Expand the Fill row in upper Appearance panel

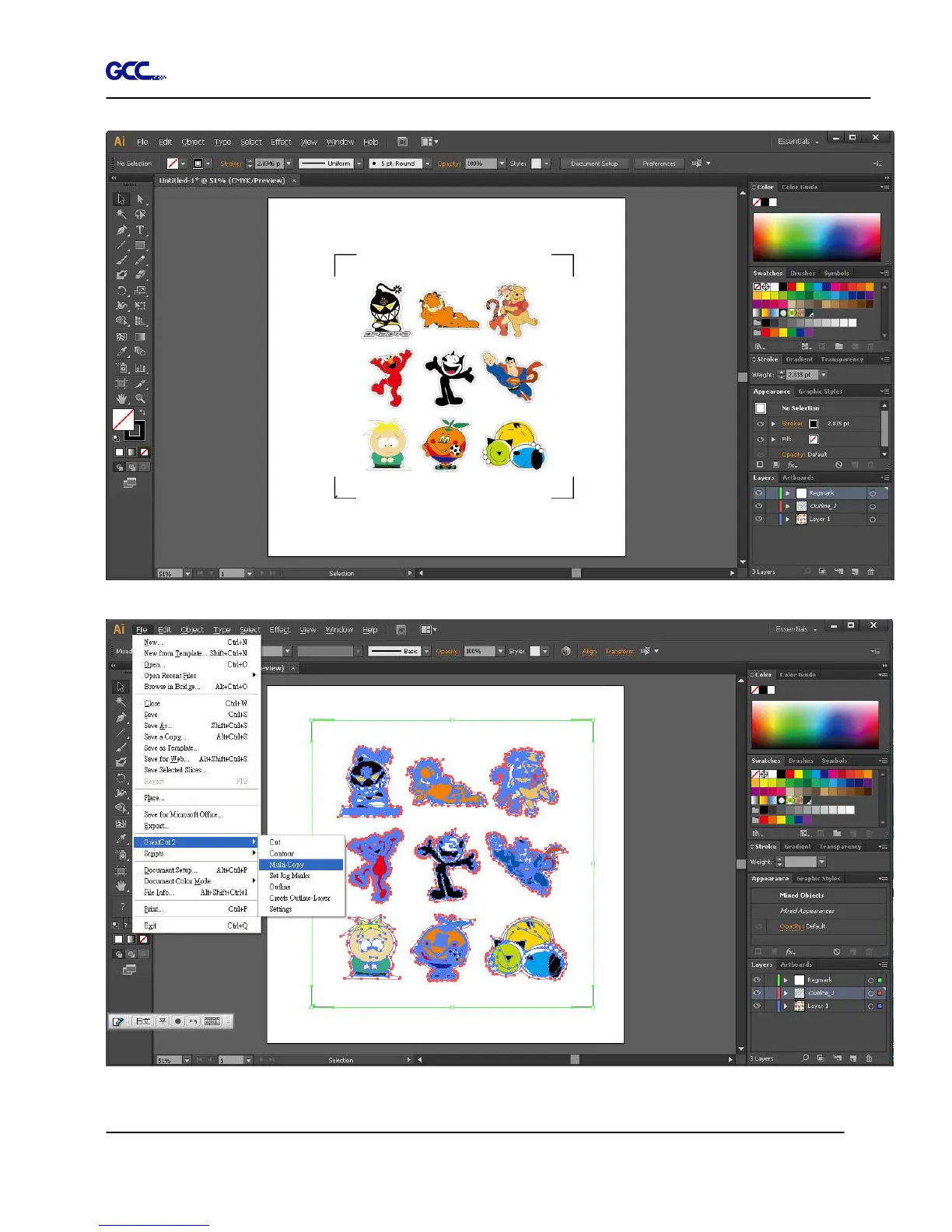tap(773, 439)
